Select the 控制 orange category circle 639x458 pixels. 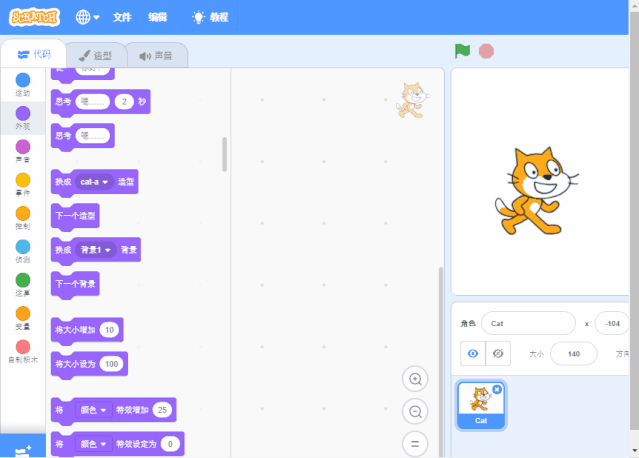click(x=23, y=214)
